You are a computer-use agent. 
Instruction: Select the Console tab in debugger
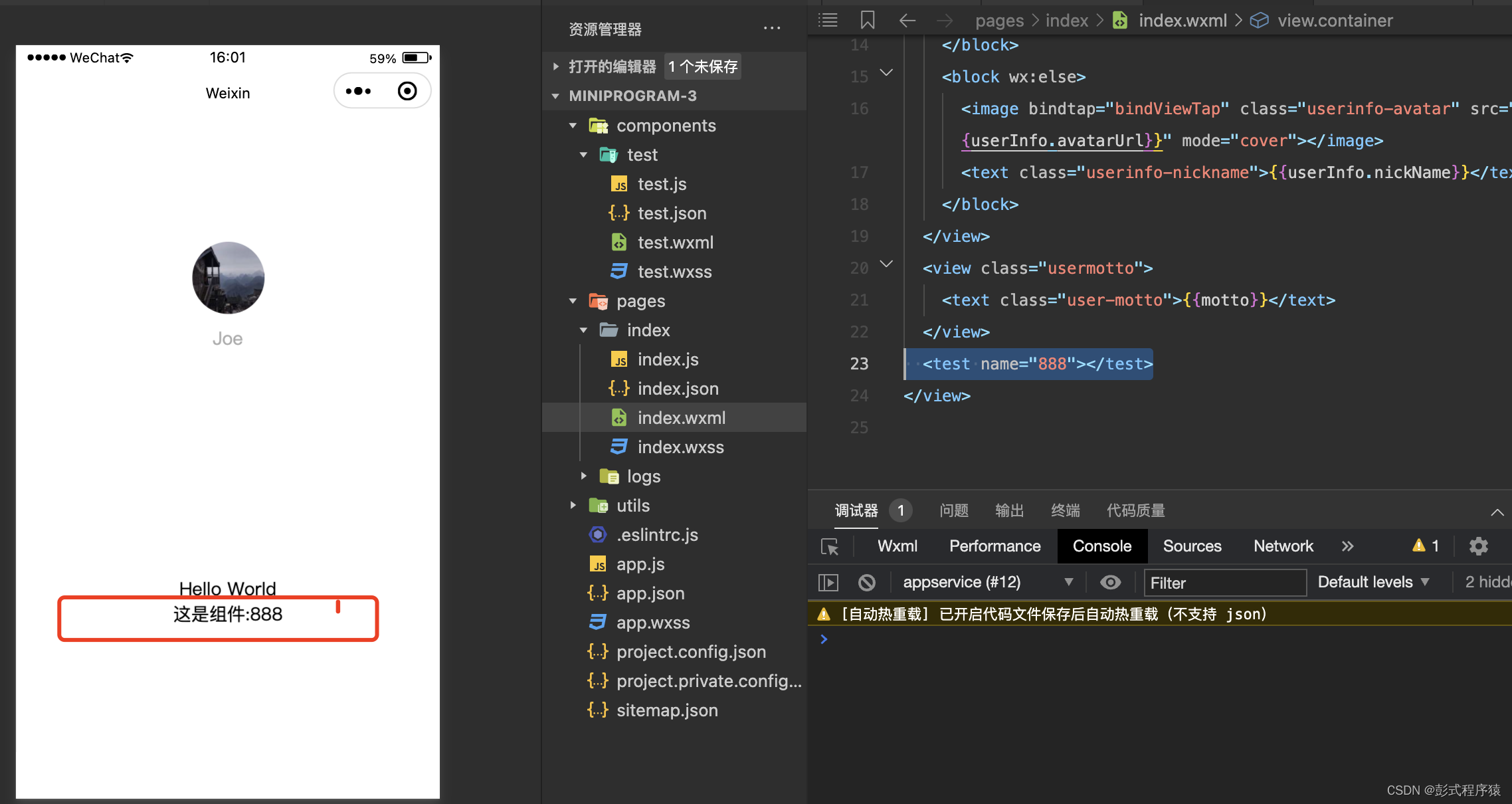[1102, 546]
